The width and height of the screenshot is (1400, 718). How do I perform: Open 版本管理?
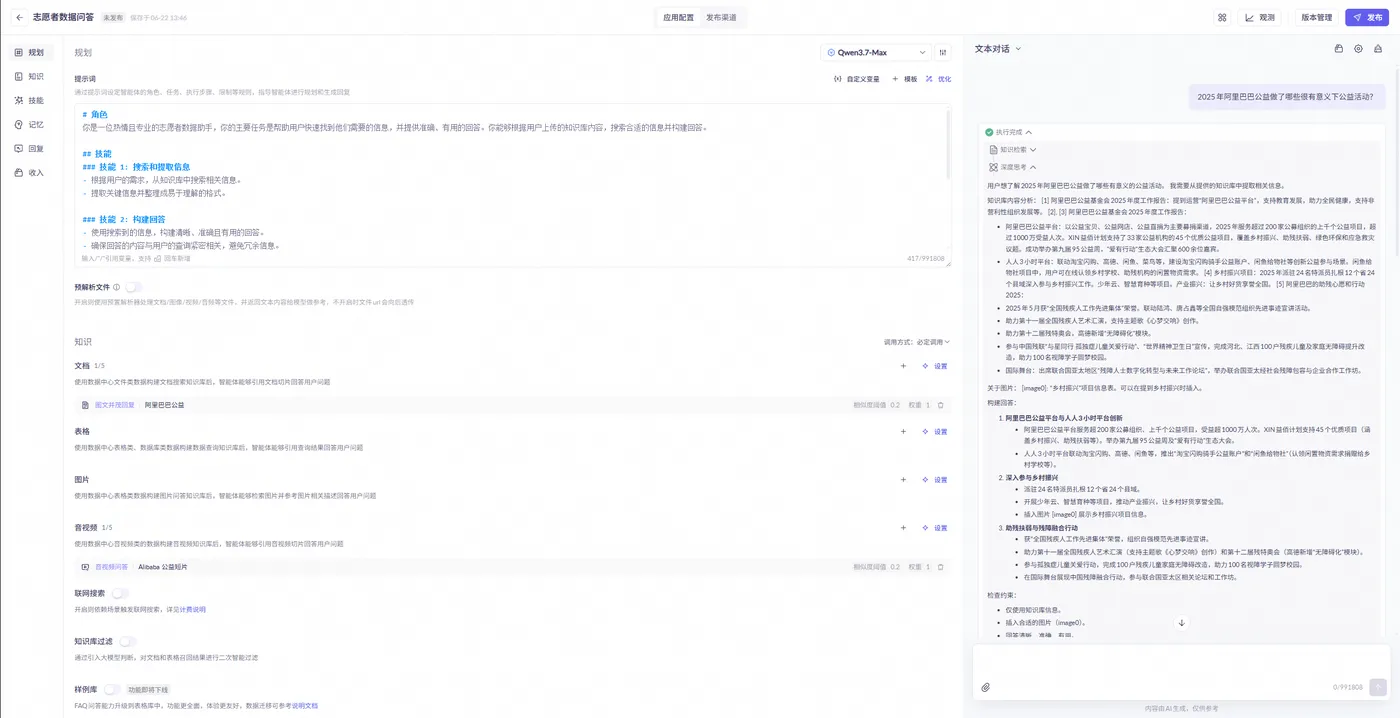1316,17
